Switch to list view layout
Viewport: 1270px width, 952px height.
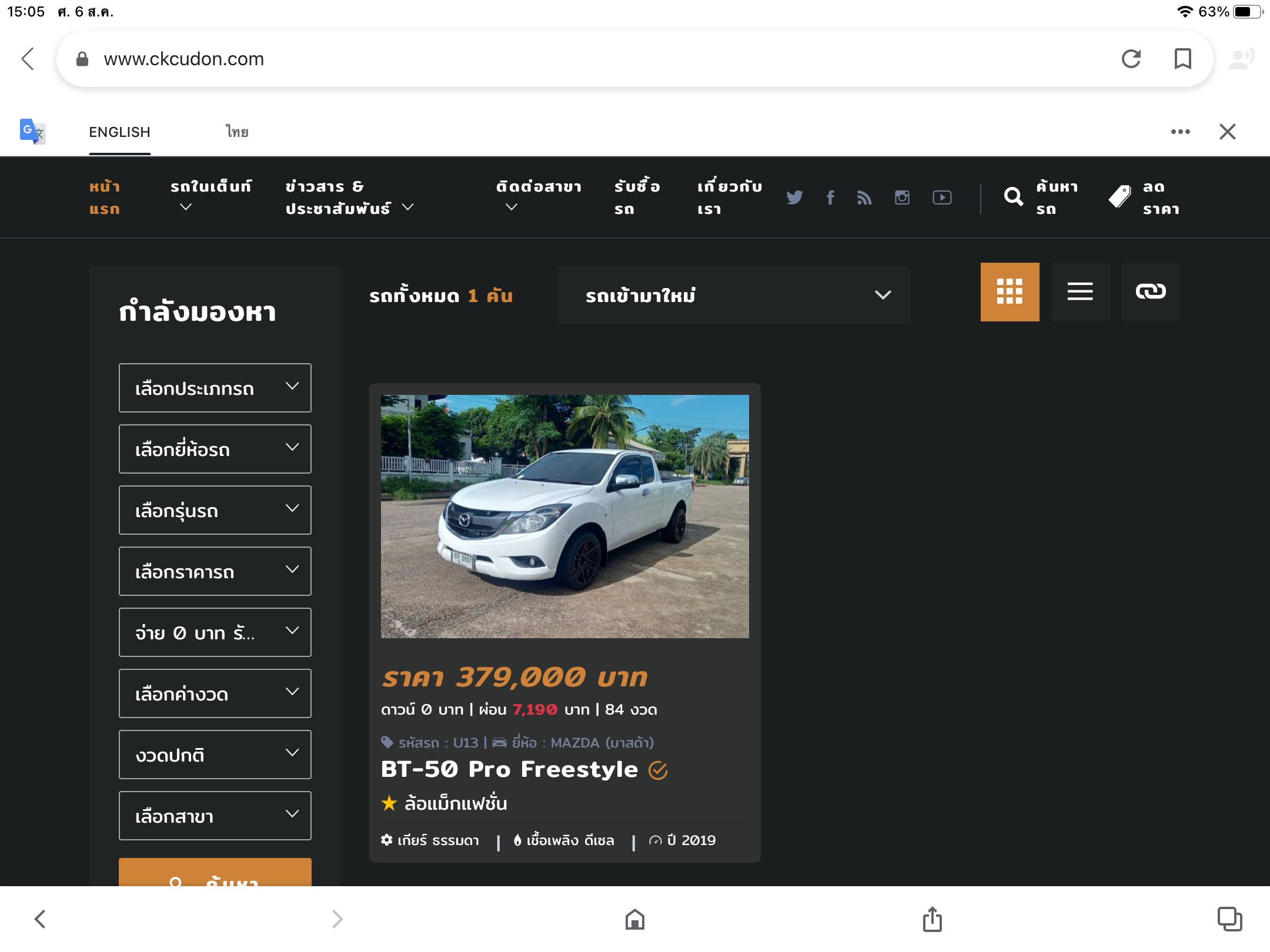(x=1080, y=292)
